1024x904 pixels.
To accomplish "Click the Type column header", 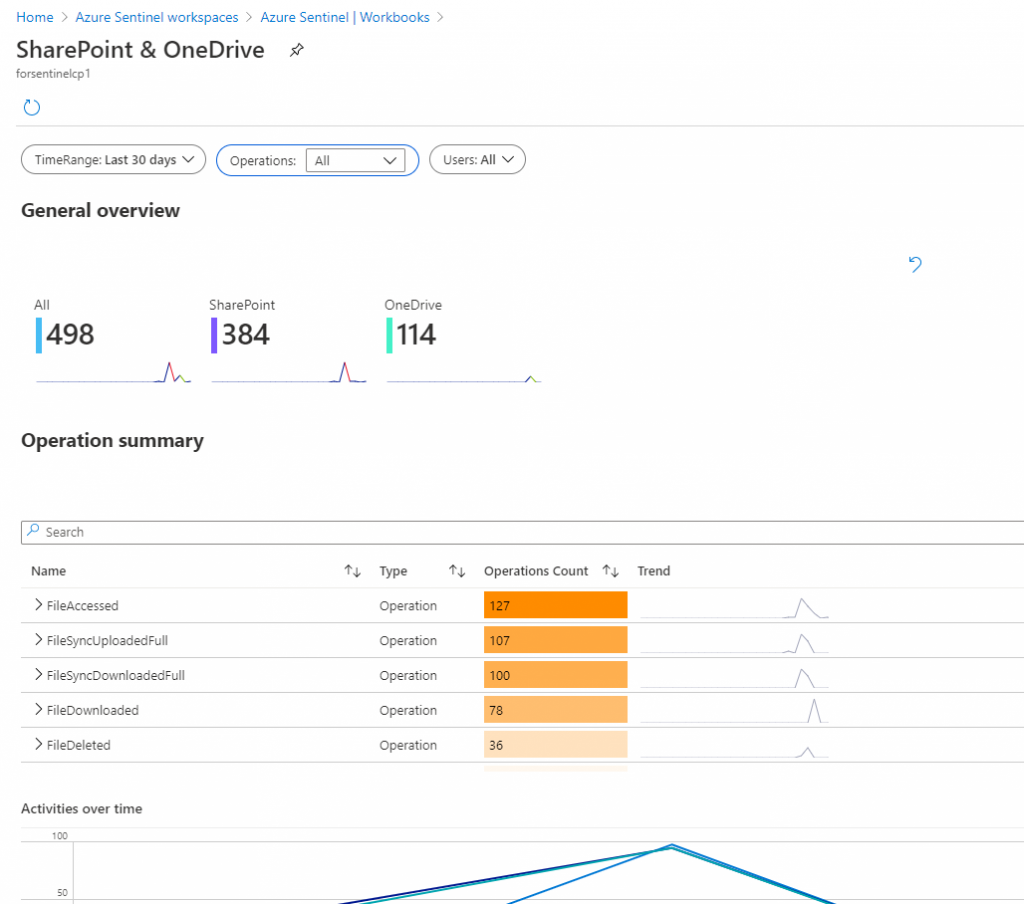I will 393,571.
